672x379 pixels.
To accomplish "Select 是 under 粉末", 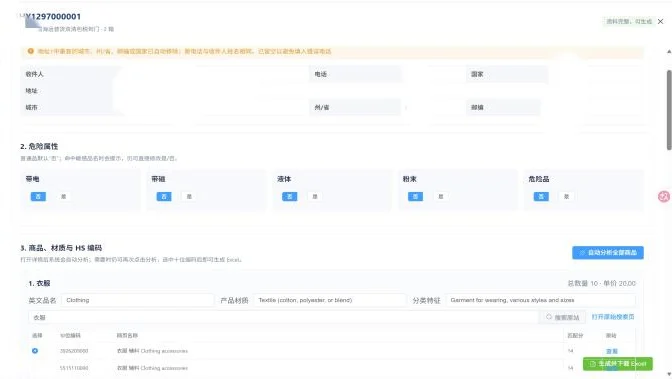I will (x=441, y=196).
